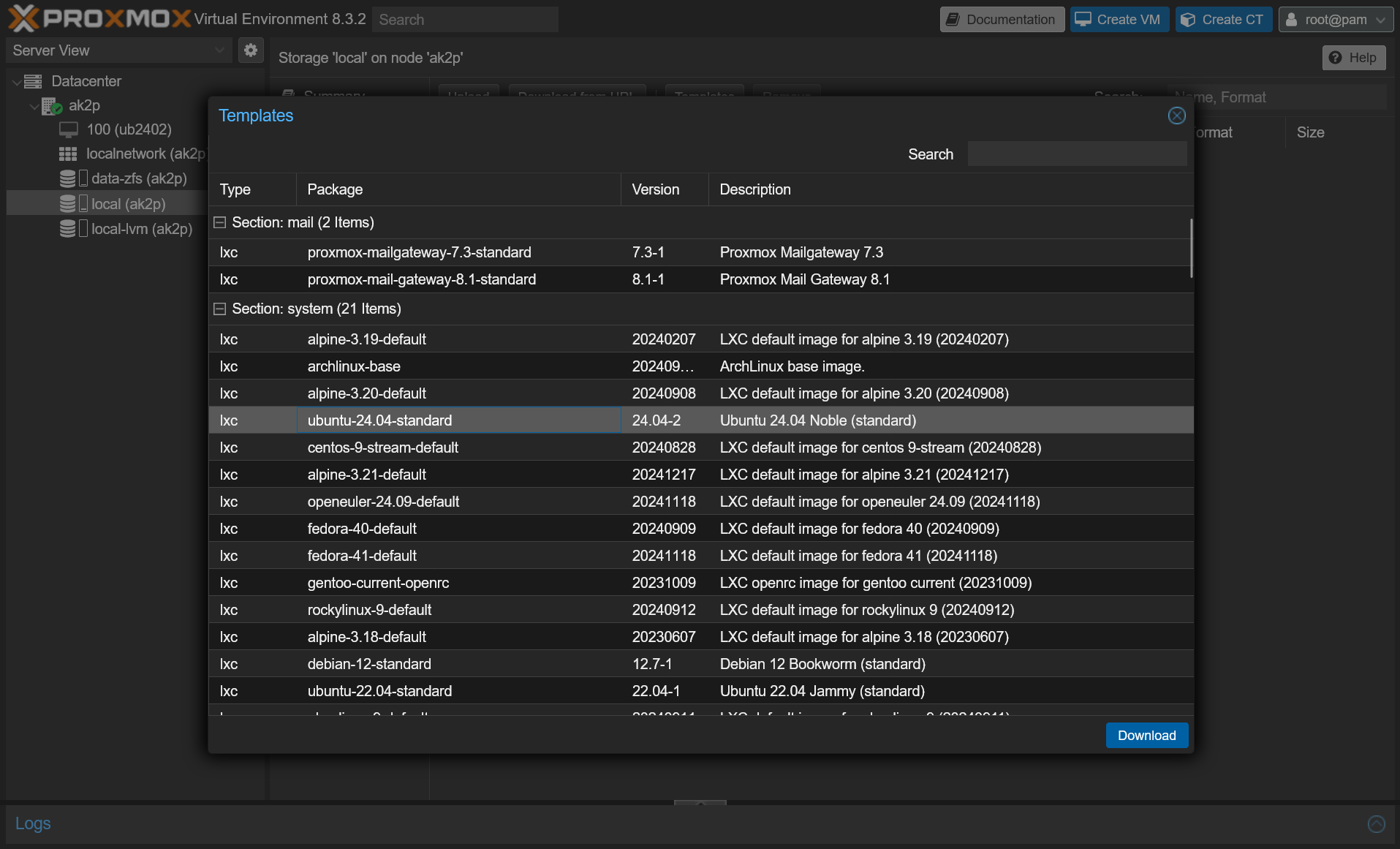Select alpine-3.18-default template

[x=701, y=637]
